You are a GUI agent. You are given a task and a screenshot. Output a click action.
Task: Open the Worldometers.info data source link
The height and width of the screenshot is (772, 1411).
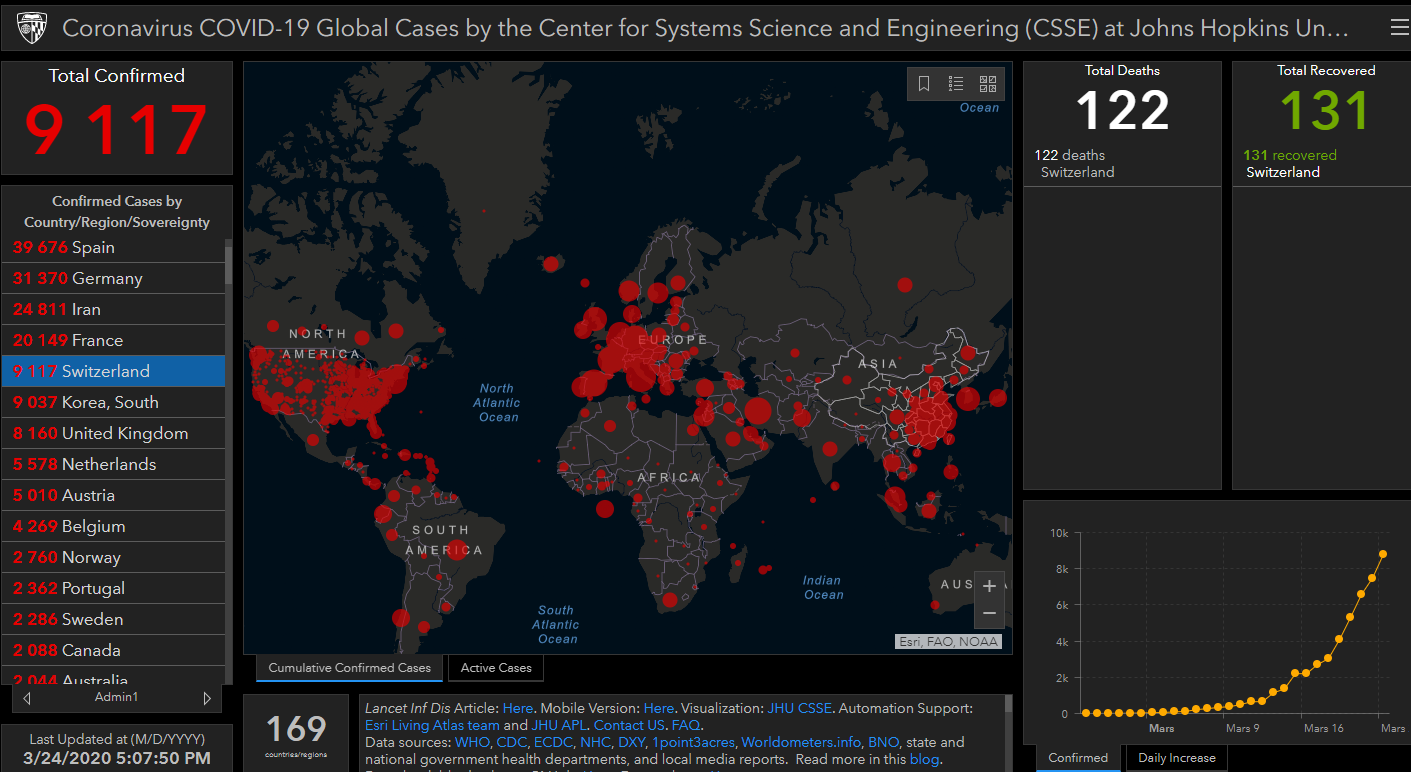801,742
